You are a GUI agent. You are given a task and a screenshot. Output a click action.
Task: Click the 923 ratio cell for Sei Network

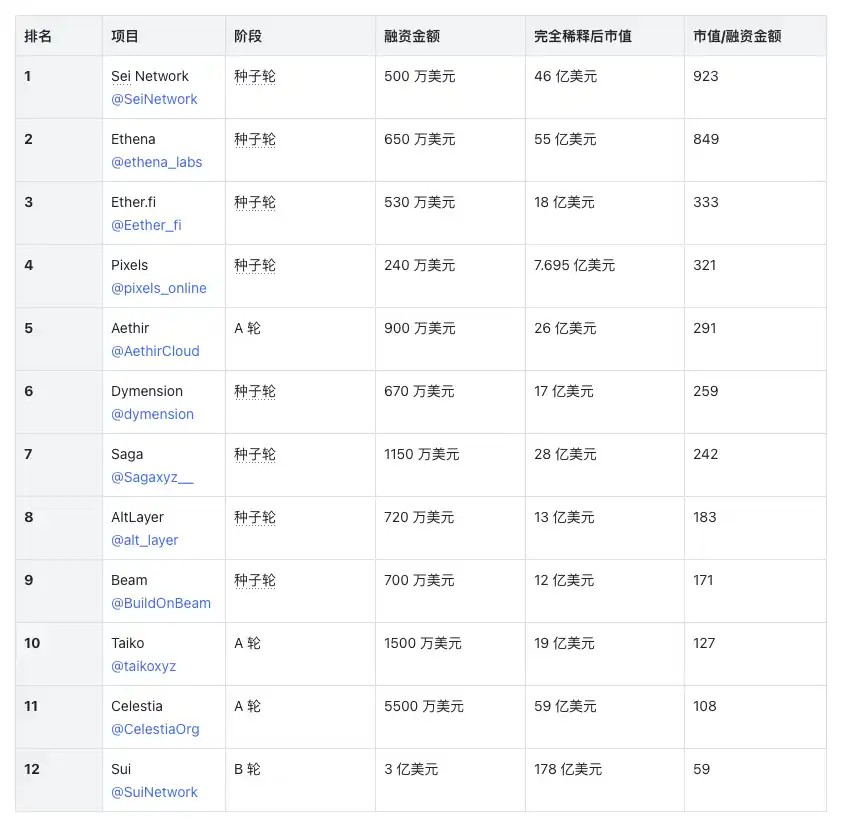705,76
